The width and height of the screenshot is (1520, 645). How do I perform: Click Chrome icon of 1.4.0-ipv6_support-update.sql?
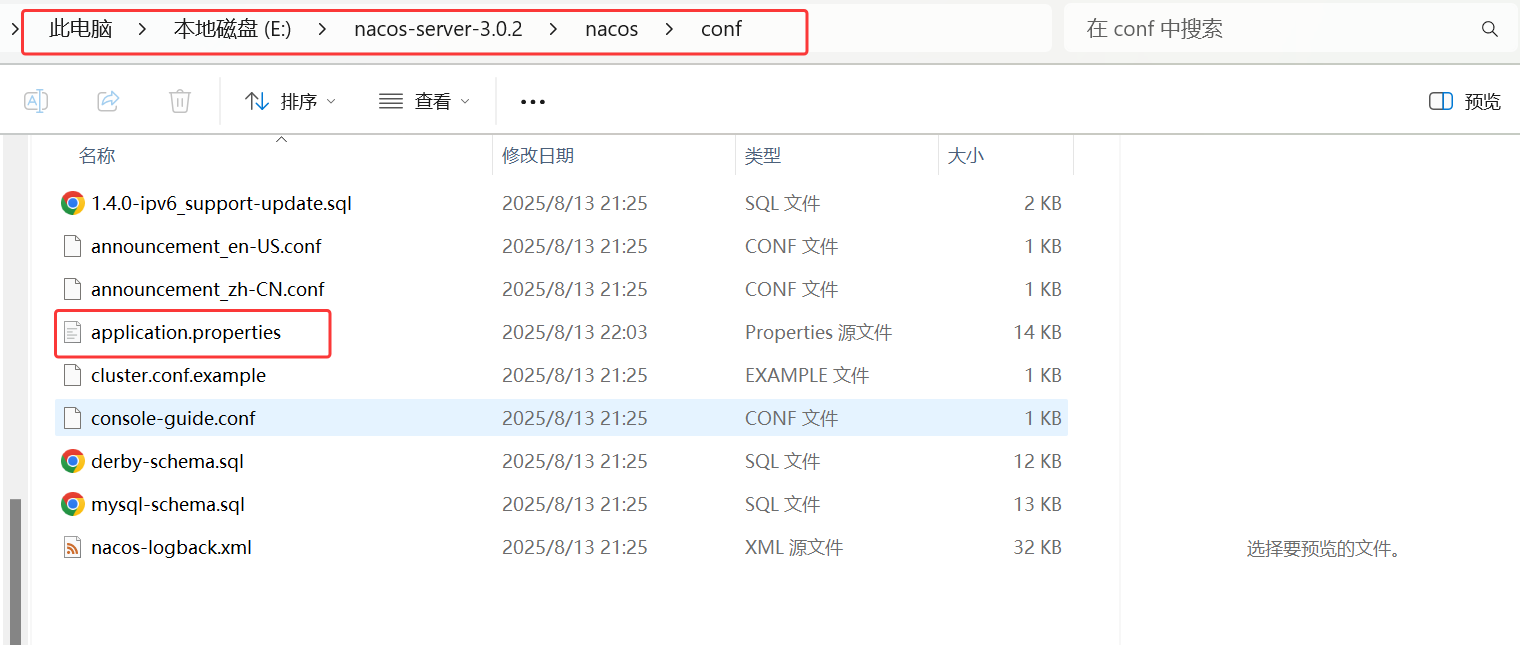point(72,203)
